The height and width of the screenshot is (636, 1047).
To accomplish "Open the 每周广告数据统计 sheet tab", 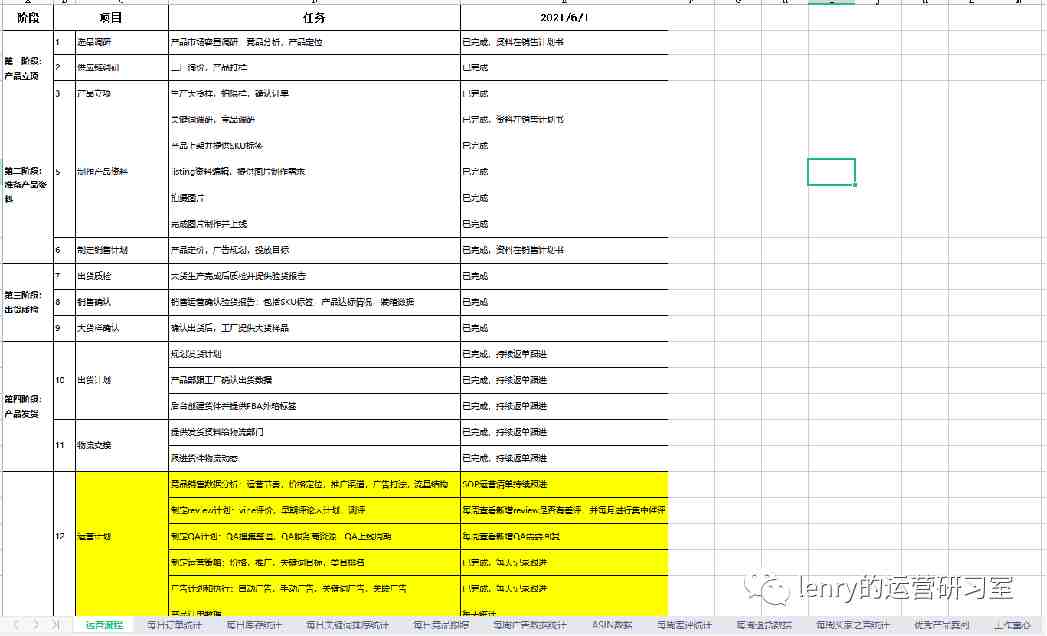I will pos(530,625).
